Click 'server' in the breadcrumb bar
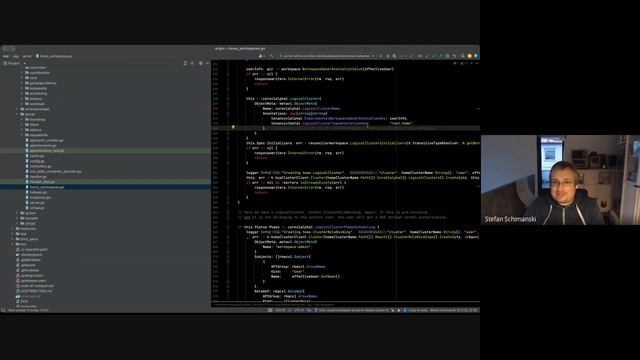 coord(27,56)
